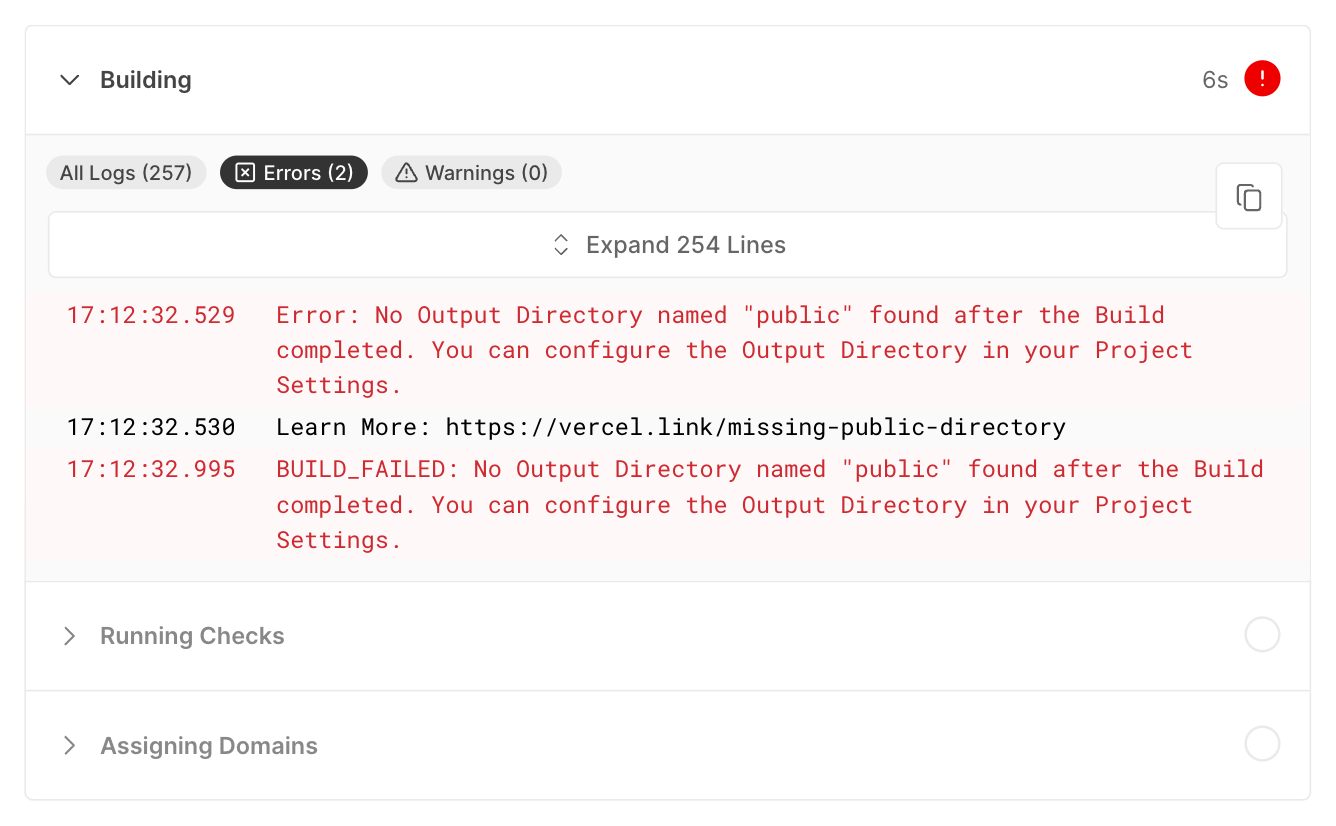Click the Running Checks status circle
This screenshot has height=826, width=1336.
point(1262,635)
